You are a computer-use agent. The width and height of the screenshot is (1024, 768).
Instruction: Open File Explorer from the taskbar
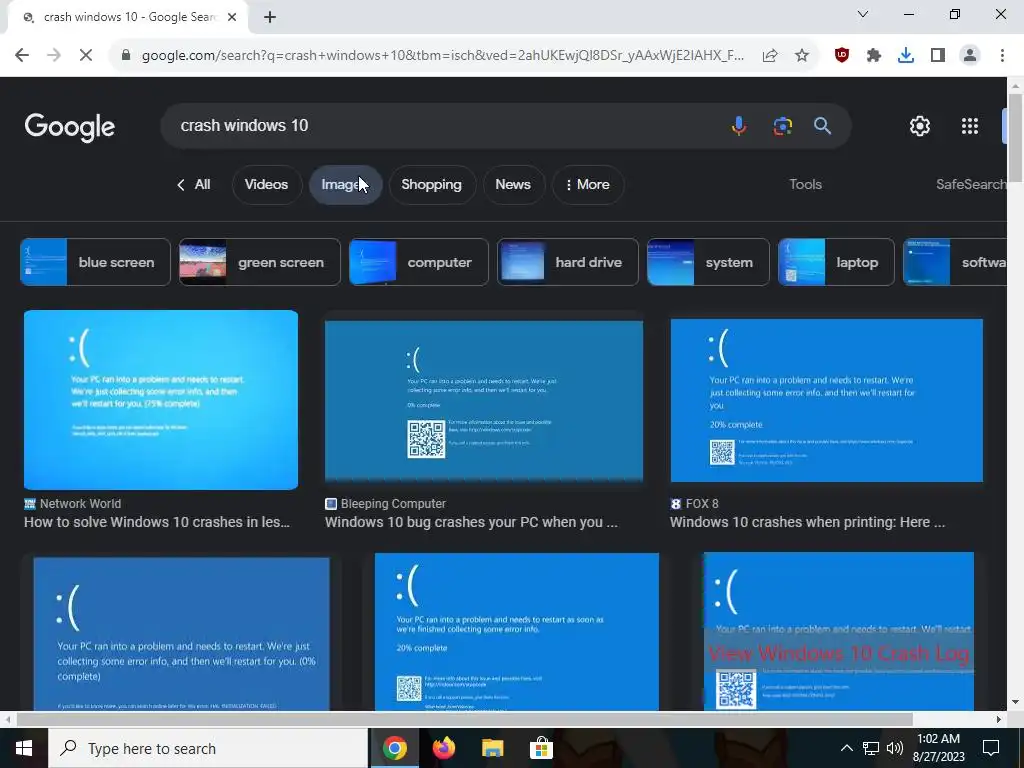click(x=492, y=748)
